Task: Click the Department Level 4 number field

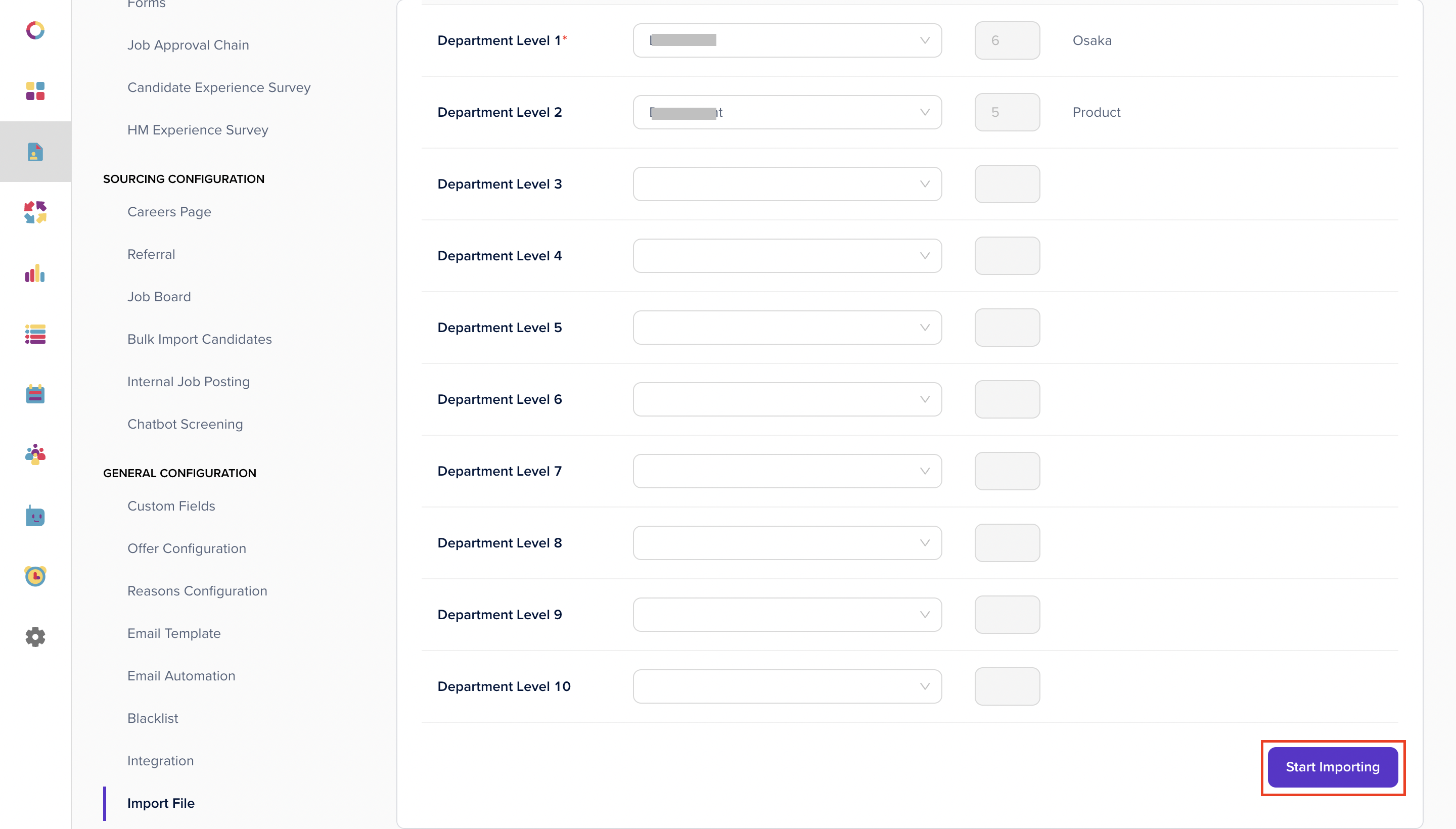Action: (x=1007, y=256)
